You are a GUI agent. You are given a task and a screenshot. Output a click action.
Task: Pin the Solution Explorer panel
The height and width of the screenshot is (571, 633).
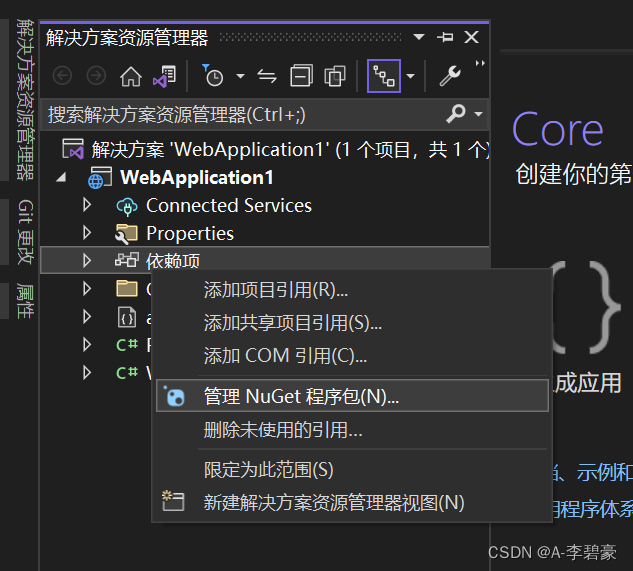445,38
